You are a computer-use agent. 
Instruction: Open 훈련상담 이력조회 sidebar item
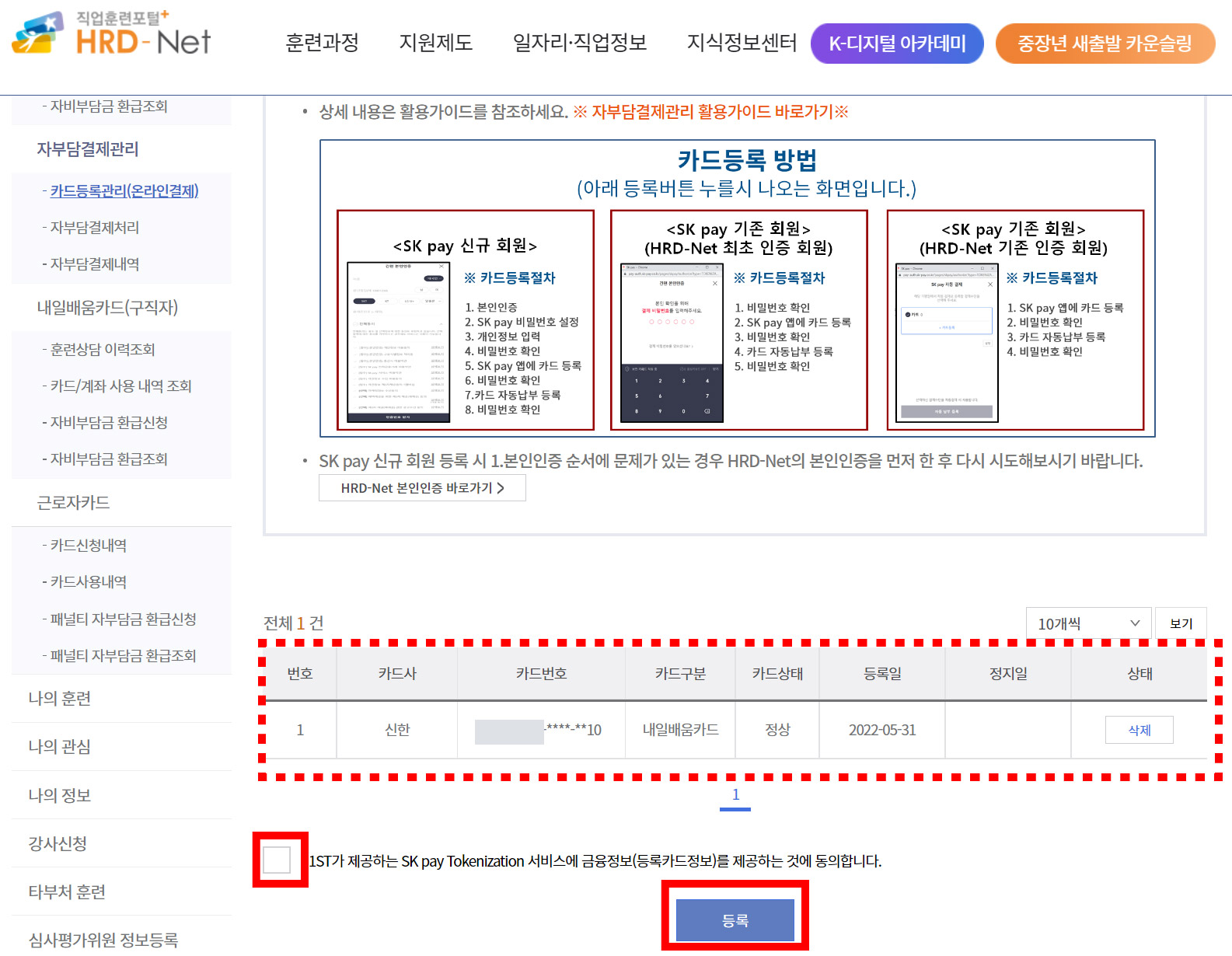pos(103,350)
